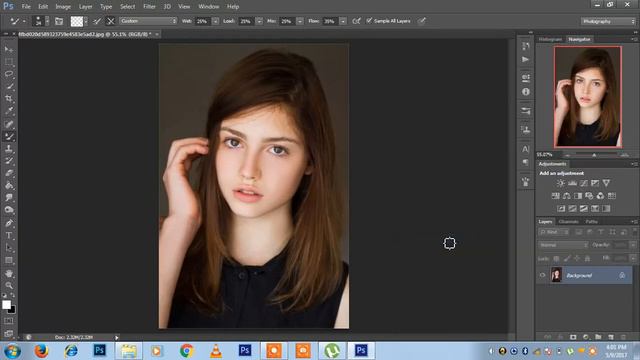Select the Pen tool

[9, 223]
